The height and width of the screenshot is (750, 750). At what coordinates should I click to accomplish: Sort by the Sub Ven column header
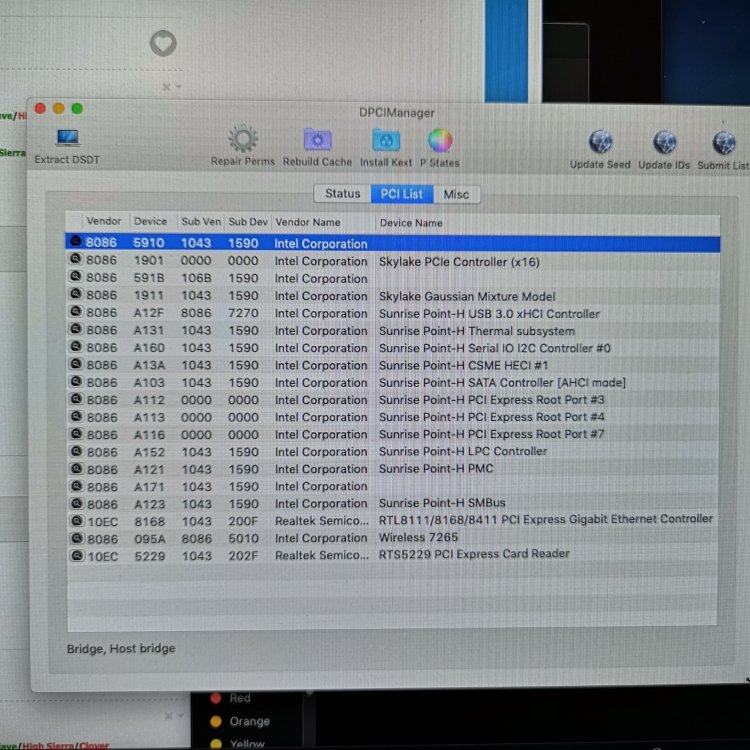point(201,222)
